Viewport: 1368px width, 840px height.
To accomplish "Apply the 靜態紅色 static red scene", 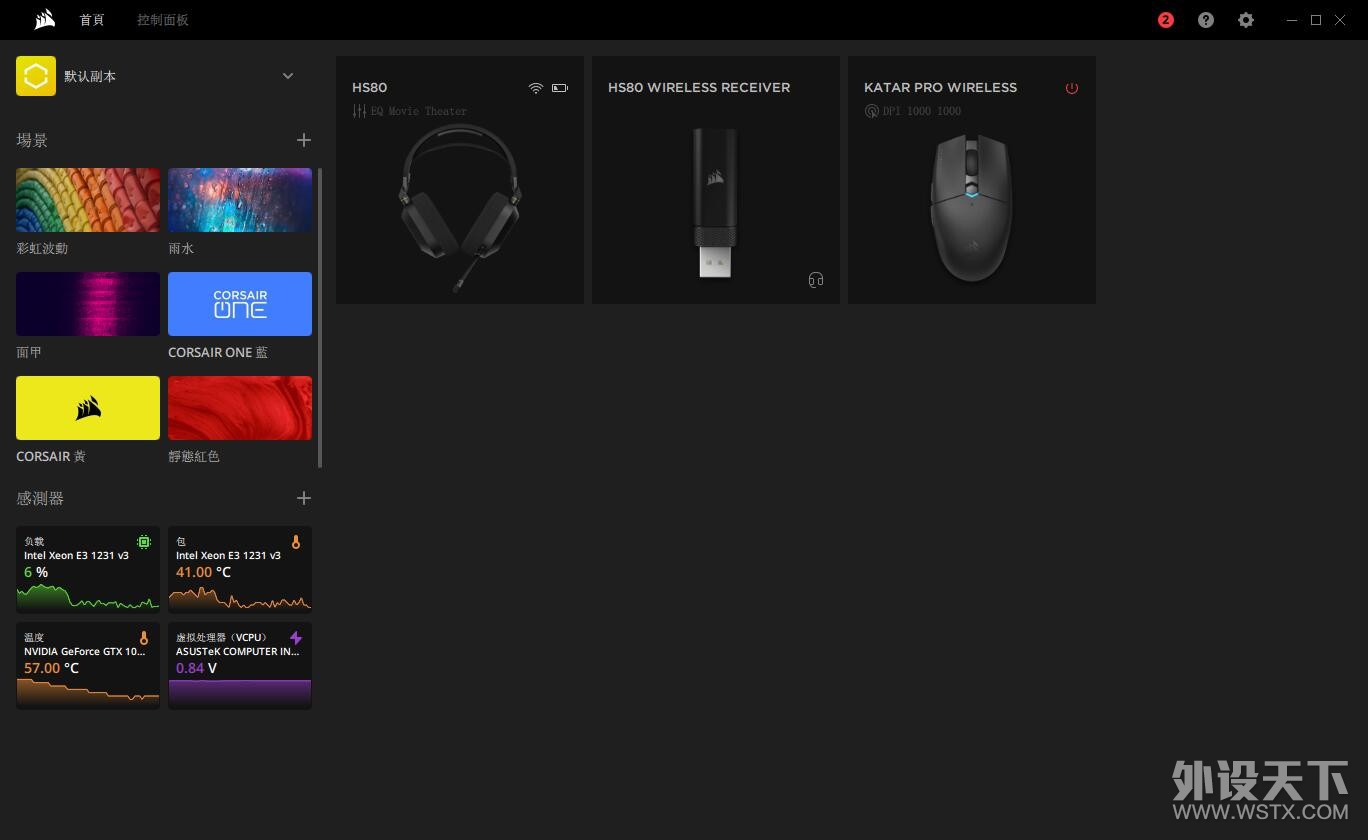I will pos(240,408).
